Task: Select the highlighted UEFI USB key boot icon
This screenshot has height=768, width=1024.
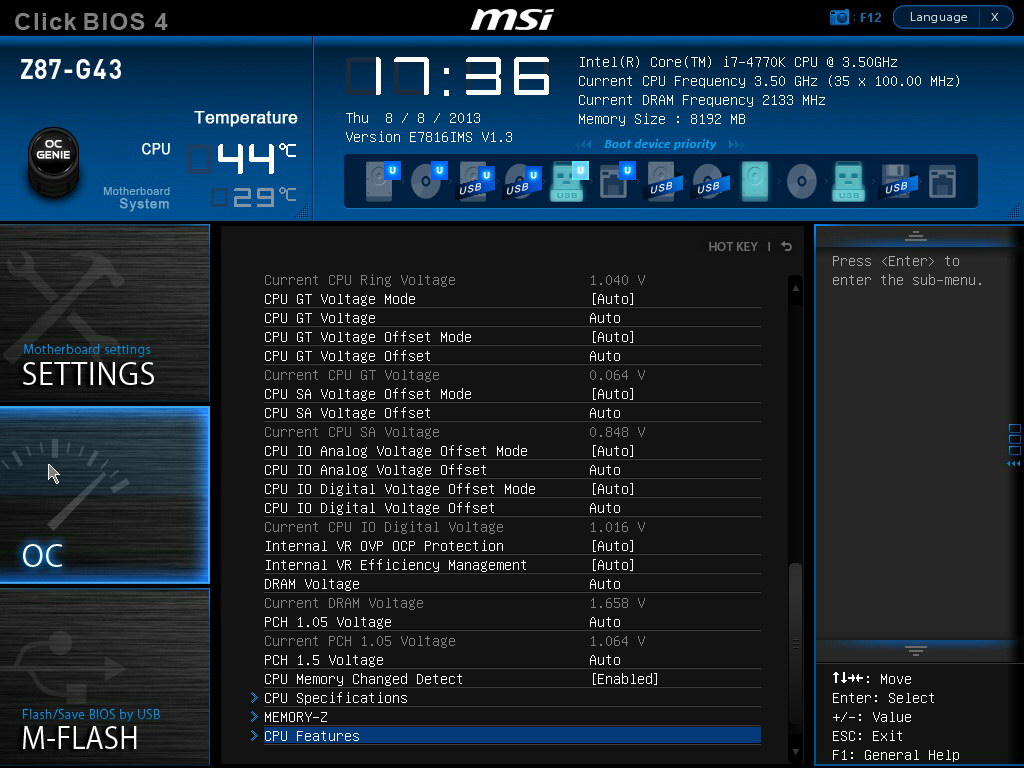Action: 569,181
